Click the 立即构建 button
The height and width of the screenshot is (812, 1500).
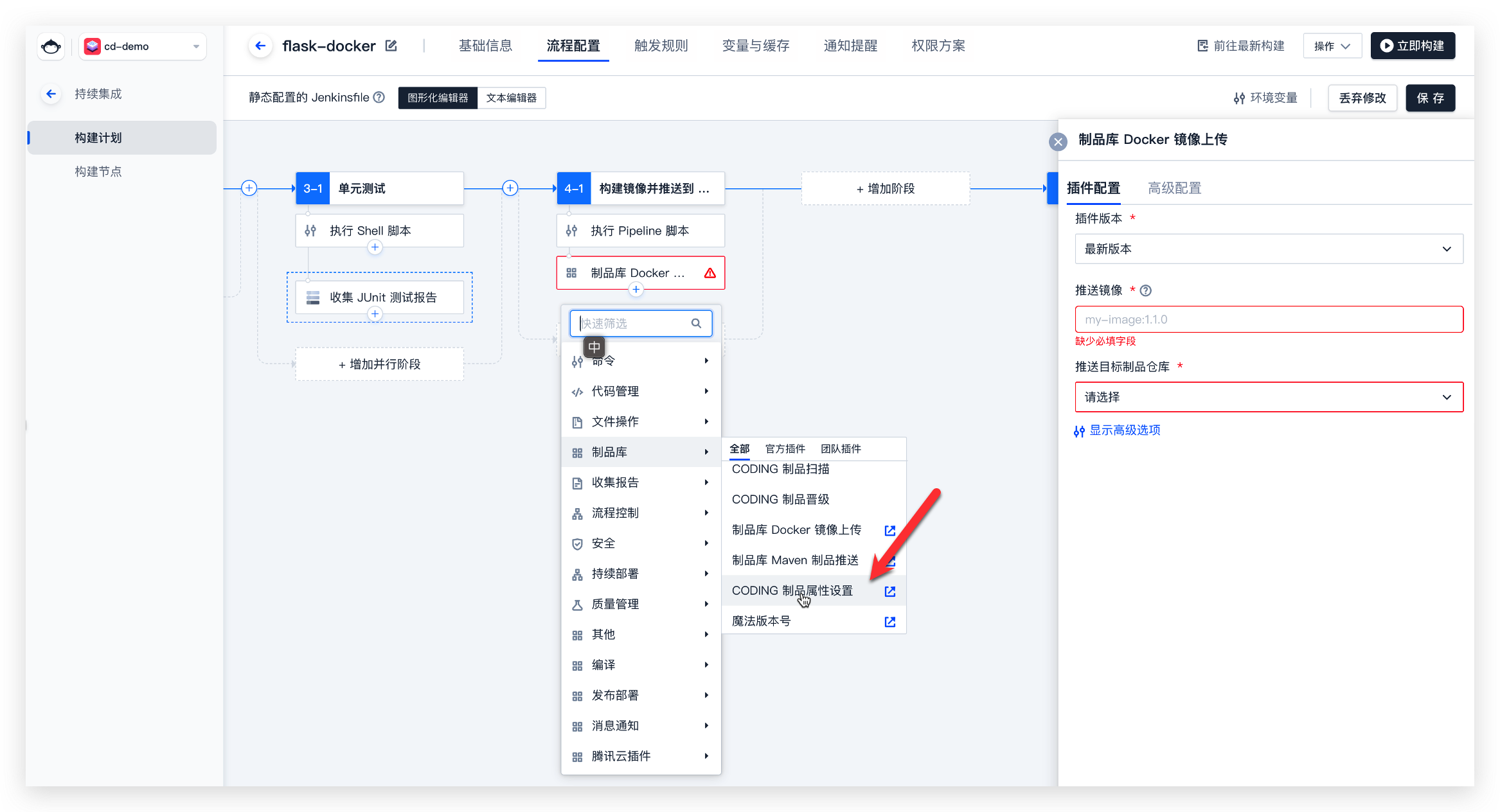(1413, 46)
